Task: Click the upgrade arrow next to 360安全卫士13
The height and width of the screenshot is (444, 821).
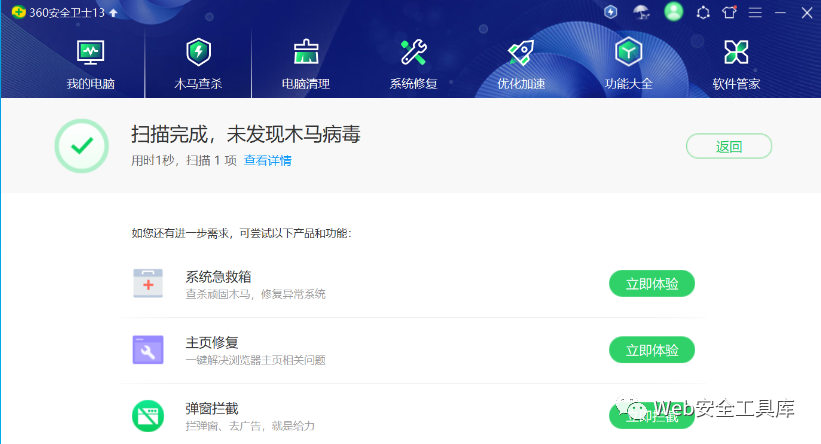Action: coord(113,13)
